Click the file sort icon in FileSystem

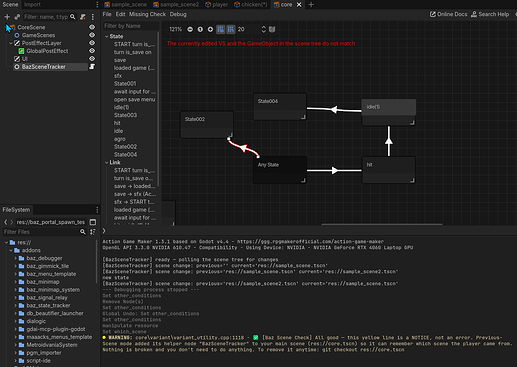point(93,232)
